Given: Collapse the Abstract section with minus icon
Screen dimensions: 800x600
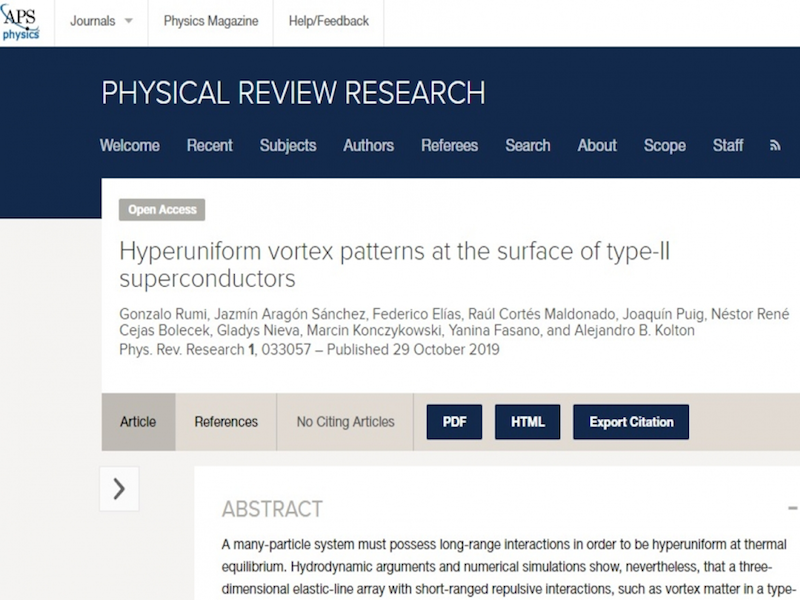Looking at the screenshot, I should (x=792, y=508).
